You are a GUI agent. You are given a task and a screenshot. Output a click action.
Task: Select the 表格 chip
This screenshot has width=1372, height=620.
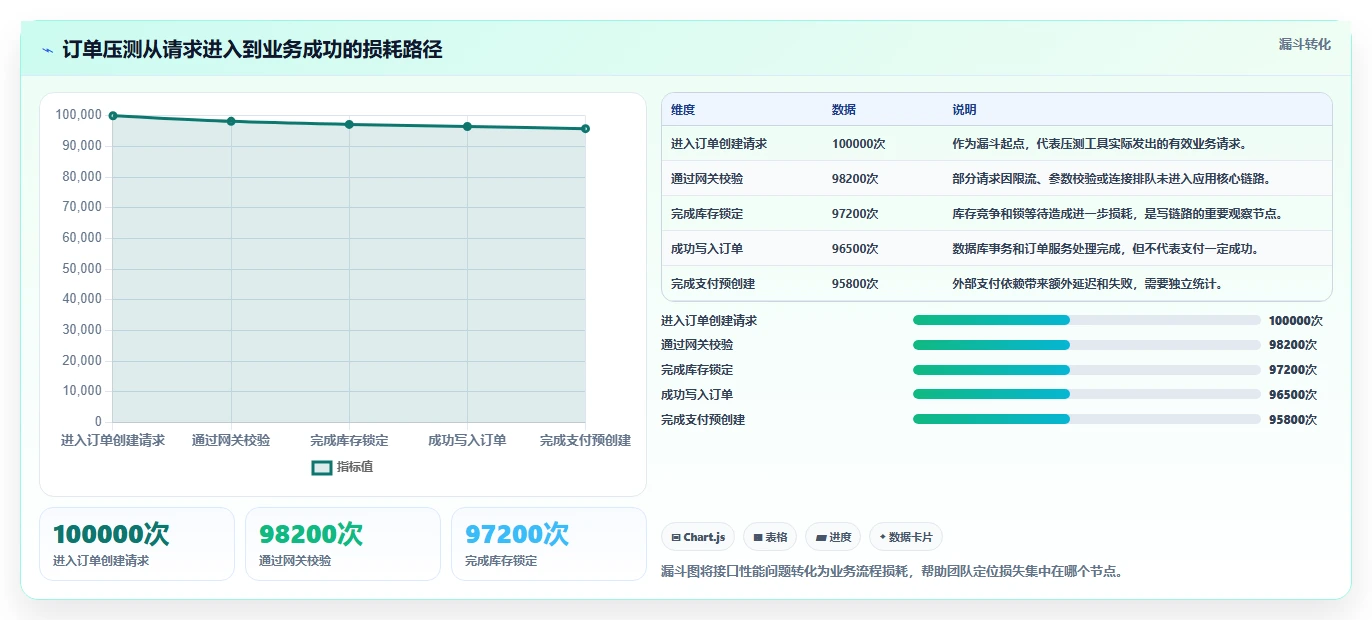(x=770, y=537)
